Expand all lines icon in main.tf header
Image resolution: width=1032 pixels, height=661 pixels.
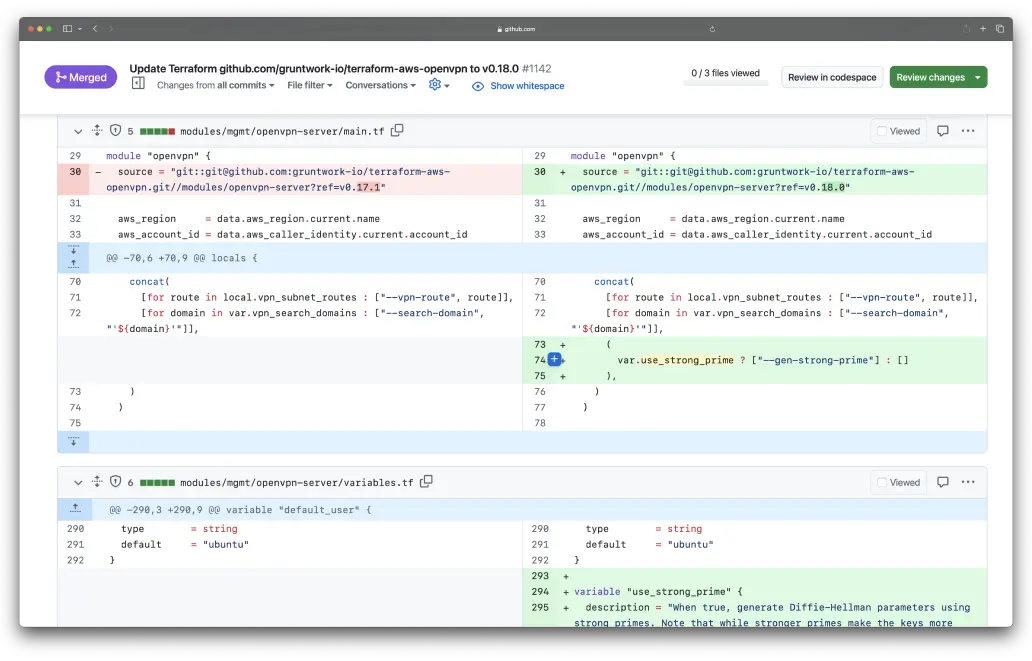97,131
